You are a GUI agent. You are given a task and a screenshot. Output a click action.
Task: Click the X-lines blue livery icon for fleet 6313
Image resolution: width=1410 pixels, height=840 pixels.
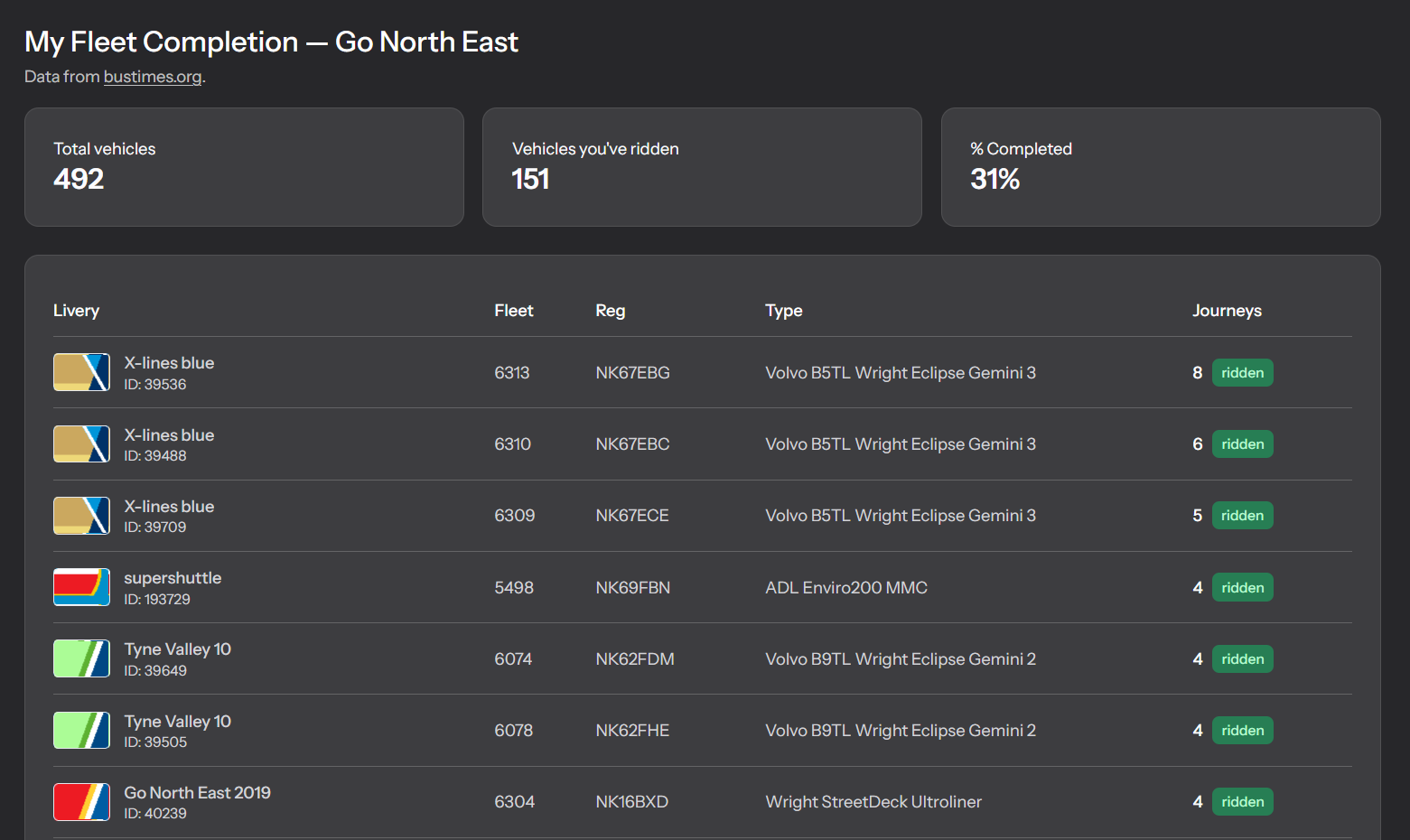pyautogui.click(x=81, y=372)
